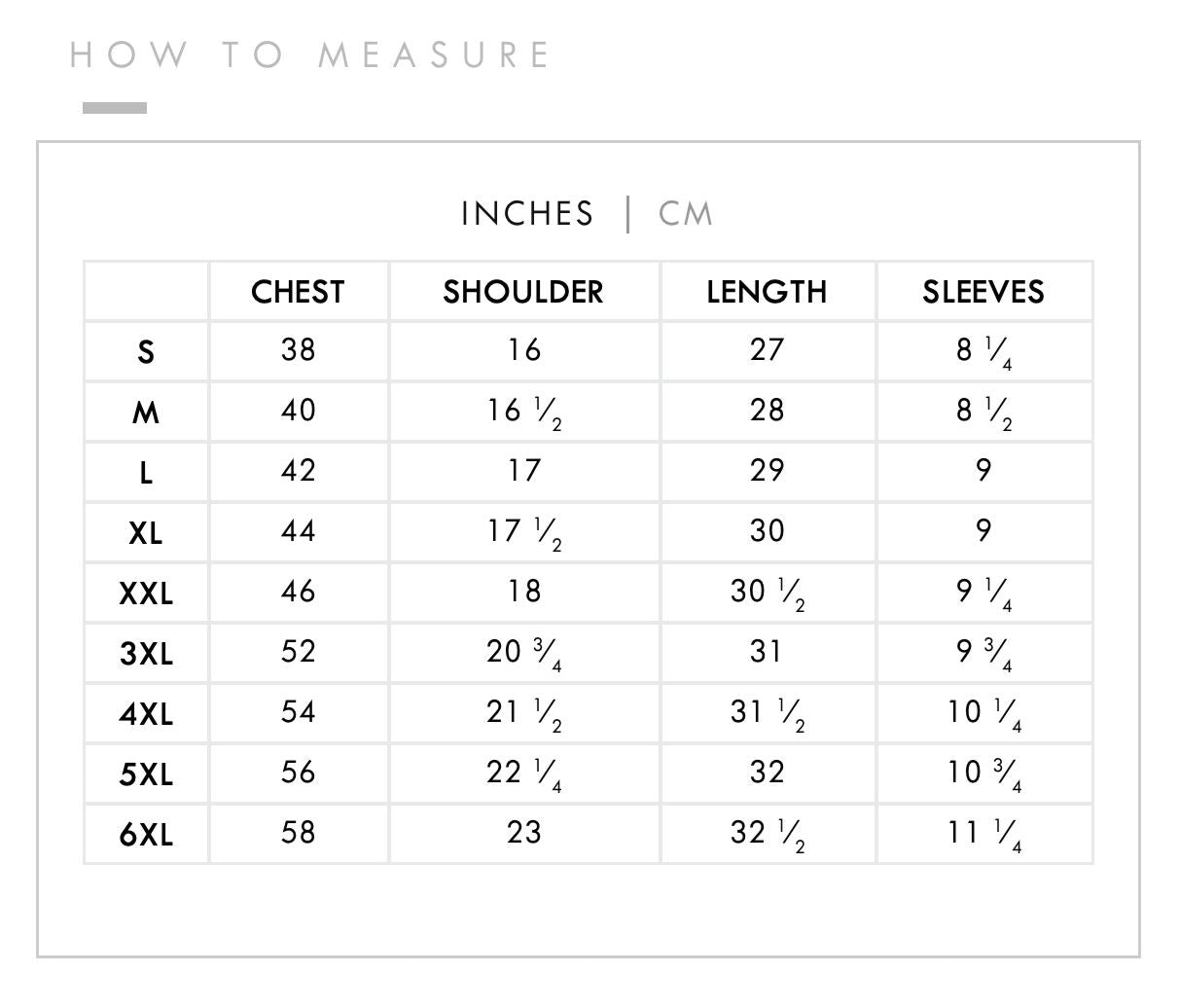Select the 6XL size row label

146,835
